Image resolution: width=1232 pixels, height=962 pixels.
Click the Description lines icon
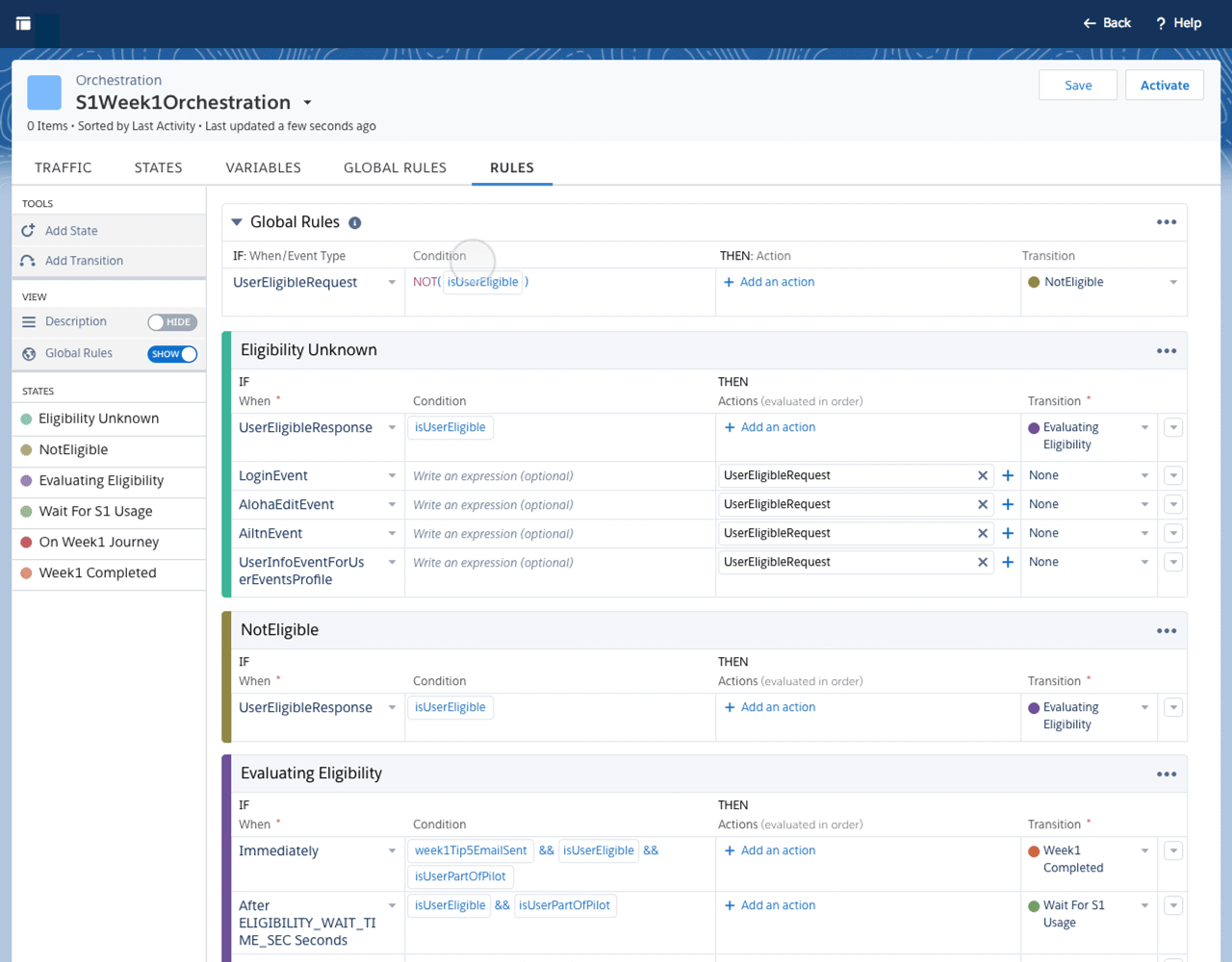point(29,322)
